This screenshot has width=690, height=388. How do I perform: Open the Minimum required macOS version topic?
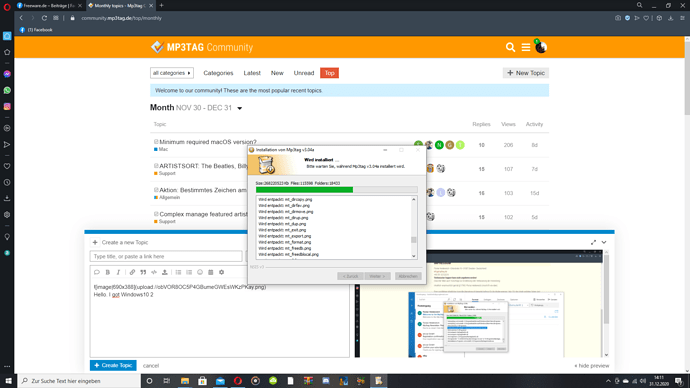208,142
